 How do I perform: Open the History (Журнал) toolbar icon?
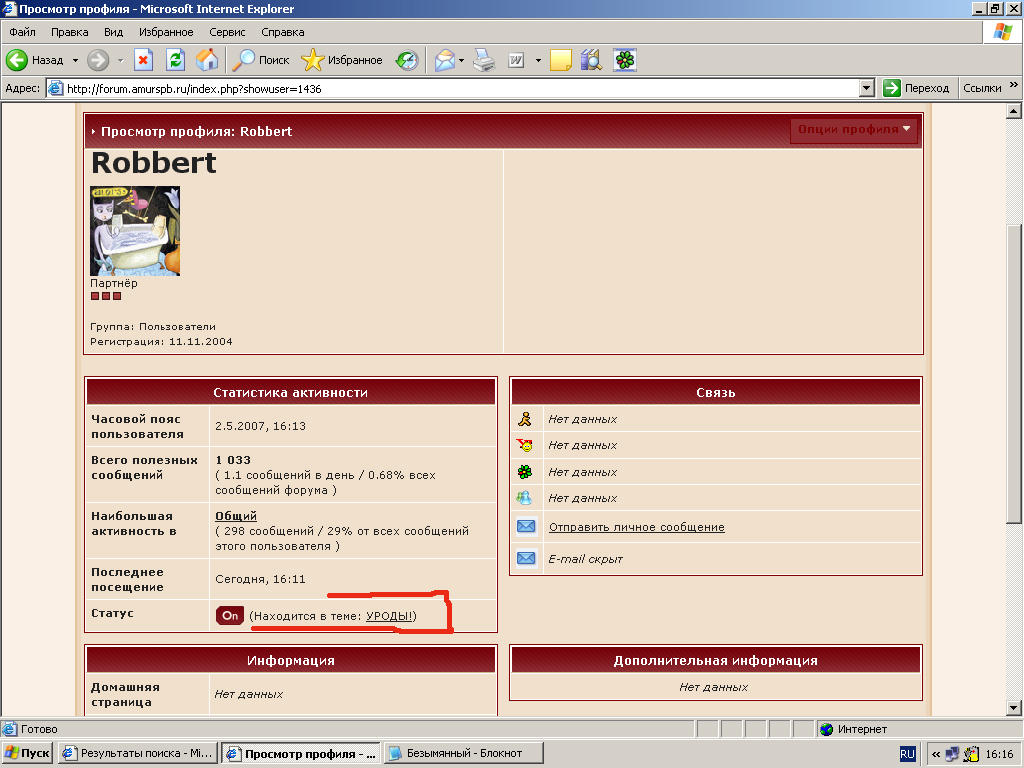pyautogui.click(x=406, y=60)
